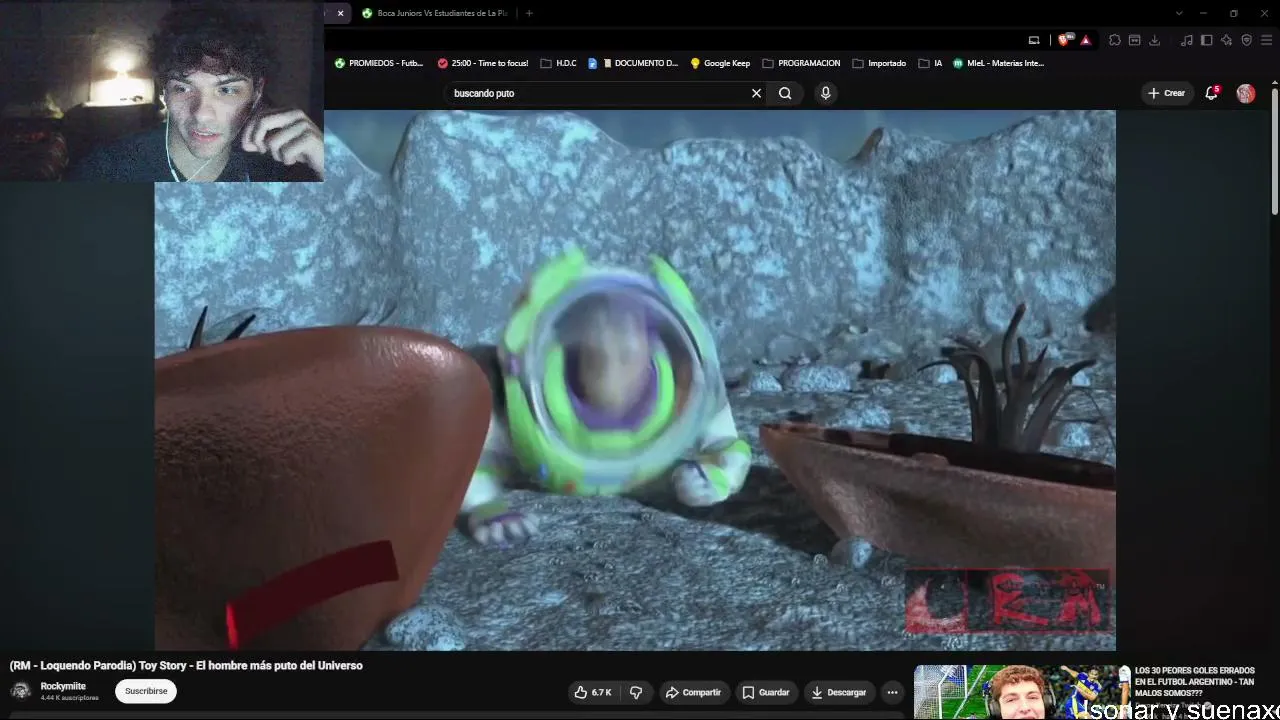Open the downloads icon in browser toolbar
Image resolution: width=1280 pixels, height=720 pixels.
click(1154, 40)
